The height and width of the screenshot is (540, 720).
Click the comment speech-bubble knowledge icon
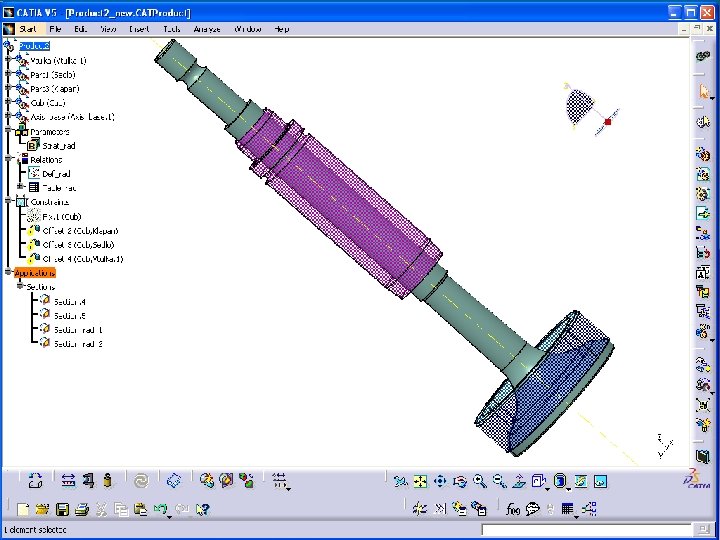[533, 509]
